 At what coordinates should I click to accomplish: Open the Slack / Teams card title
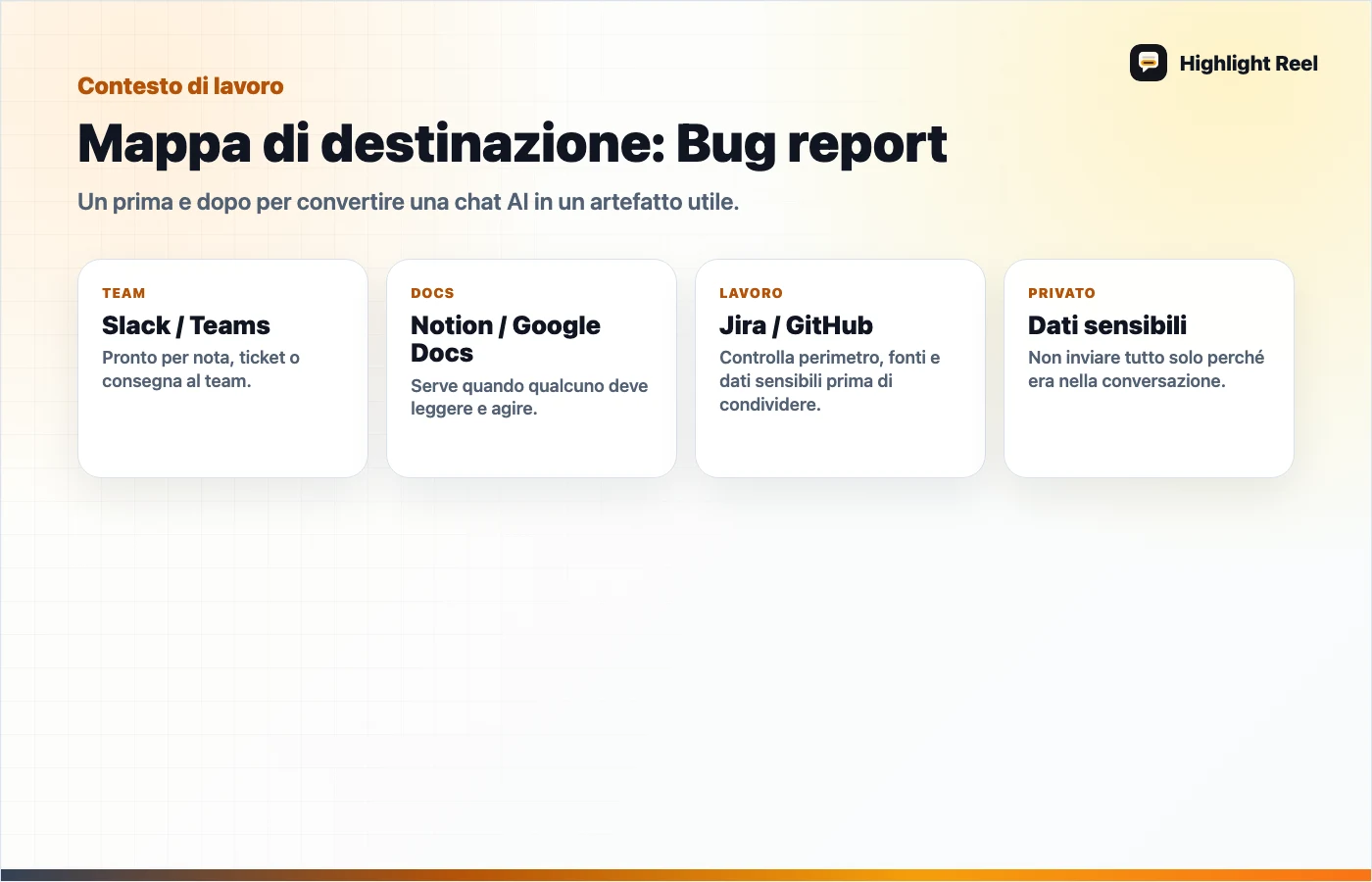(186, 325)
